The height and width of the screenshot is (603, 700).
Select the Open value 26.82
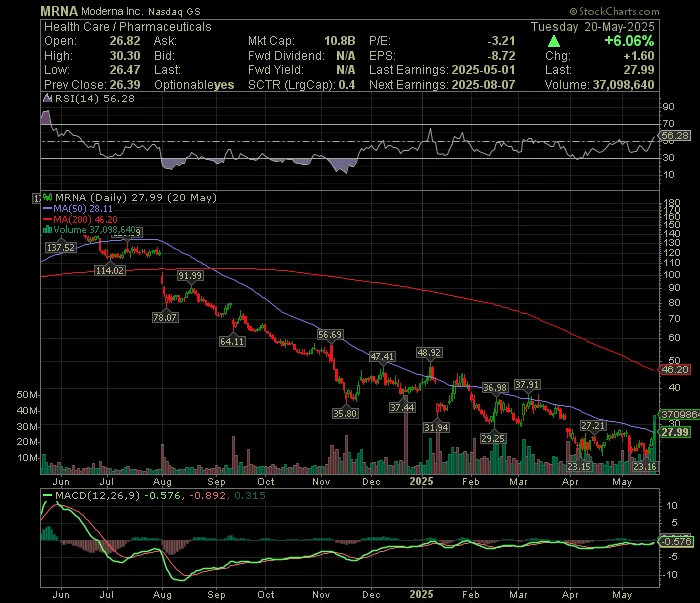[x=125, y=41]
